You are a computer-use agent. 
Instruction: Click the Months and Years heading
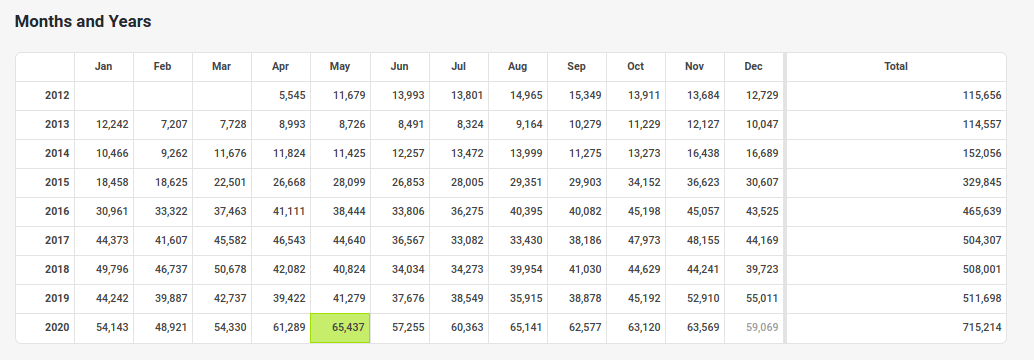point(83,22)
